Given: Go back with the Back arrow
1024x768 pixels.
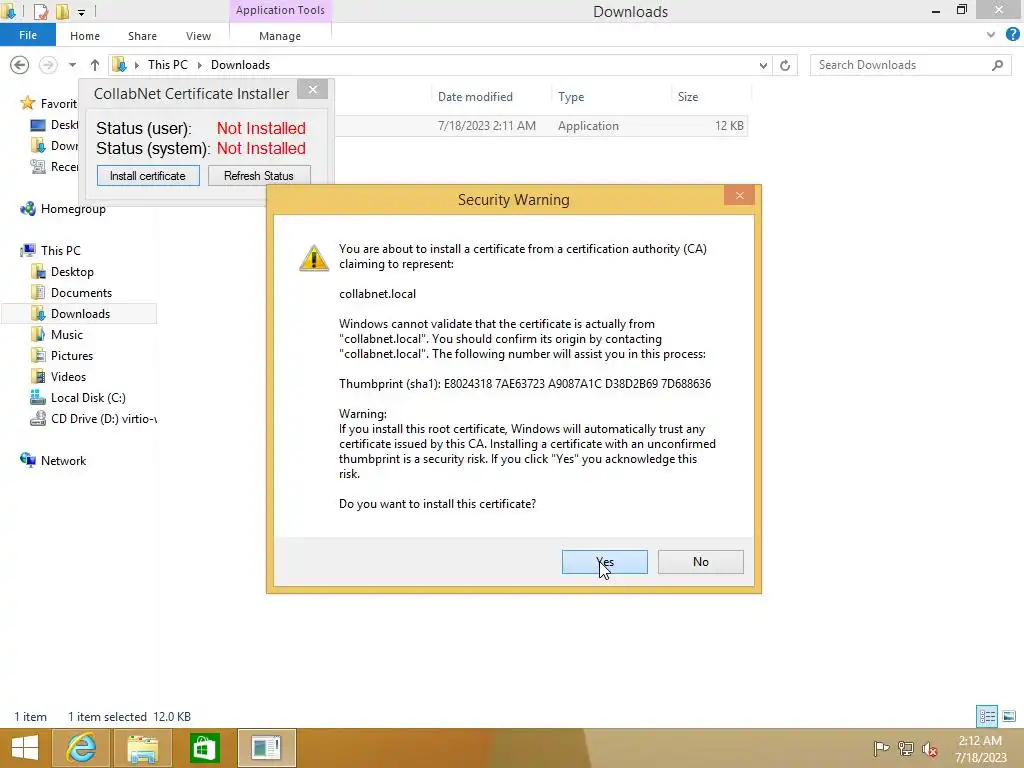Looking at the screenshot, I should (x=20, y=65).
